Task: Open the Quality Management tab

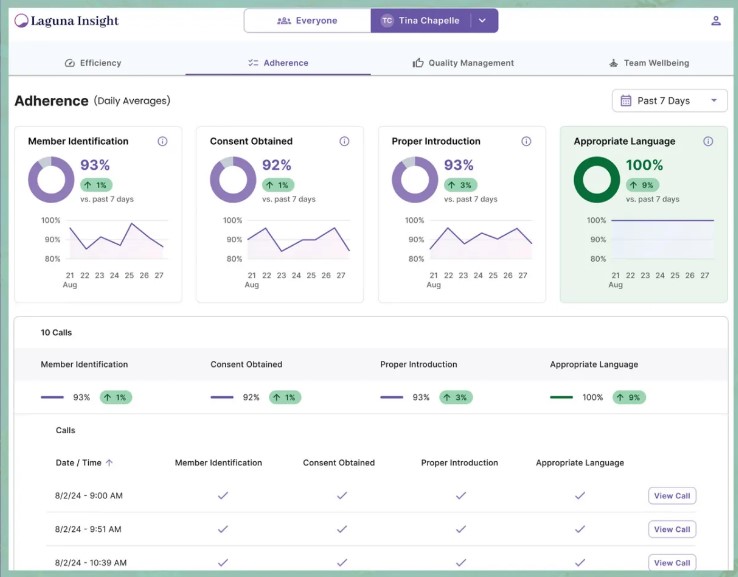Action: pos(463,63)
